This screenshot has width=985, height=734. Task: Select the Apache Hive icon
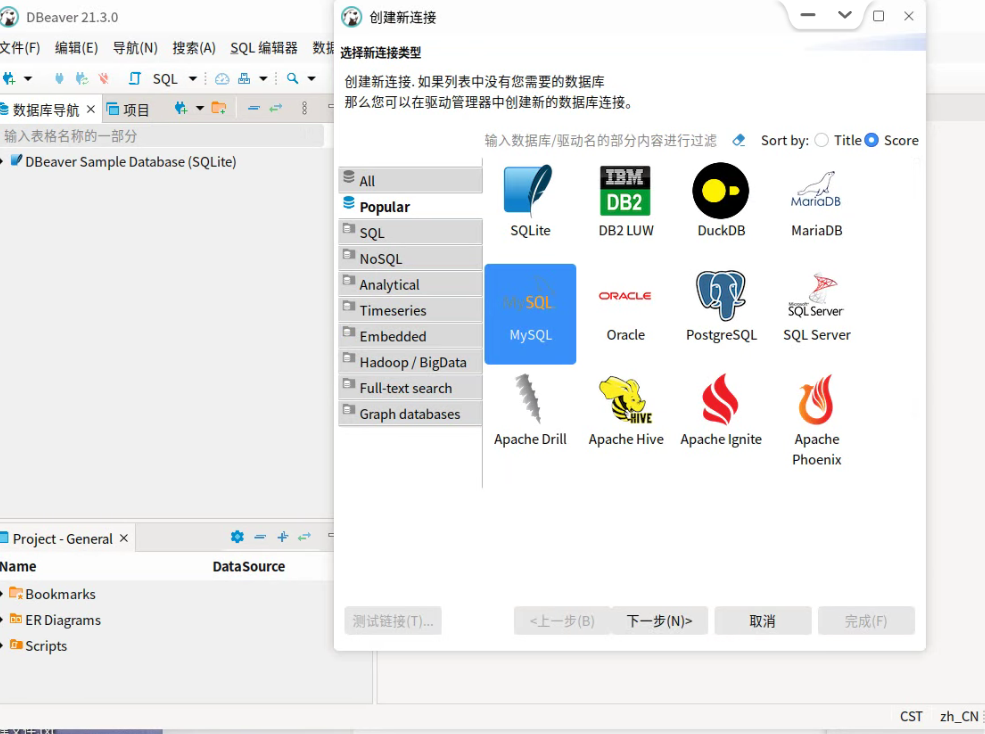[x=626, y=410]
